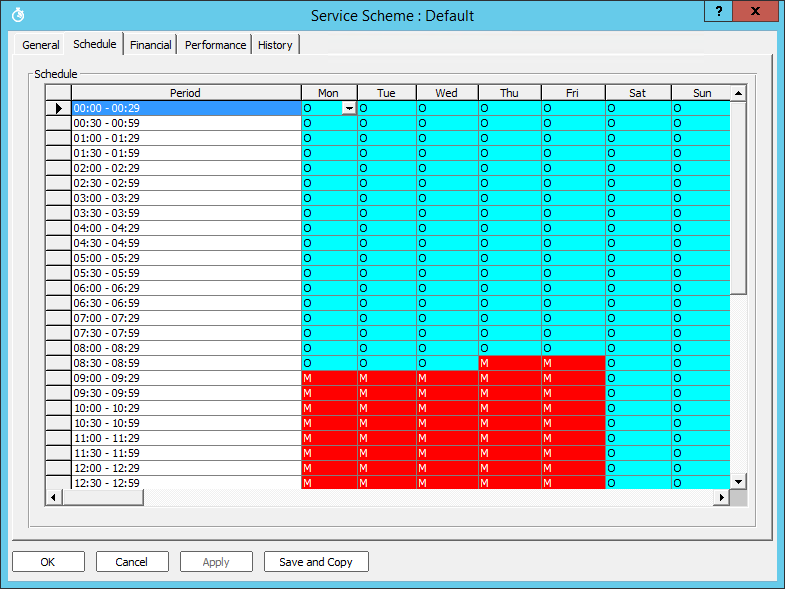Click the horizontal scrollbar right arrow
Screen dimensions: 785x589
(721, 497)
